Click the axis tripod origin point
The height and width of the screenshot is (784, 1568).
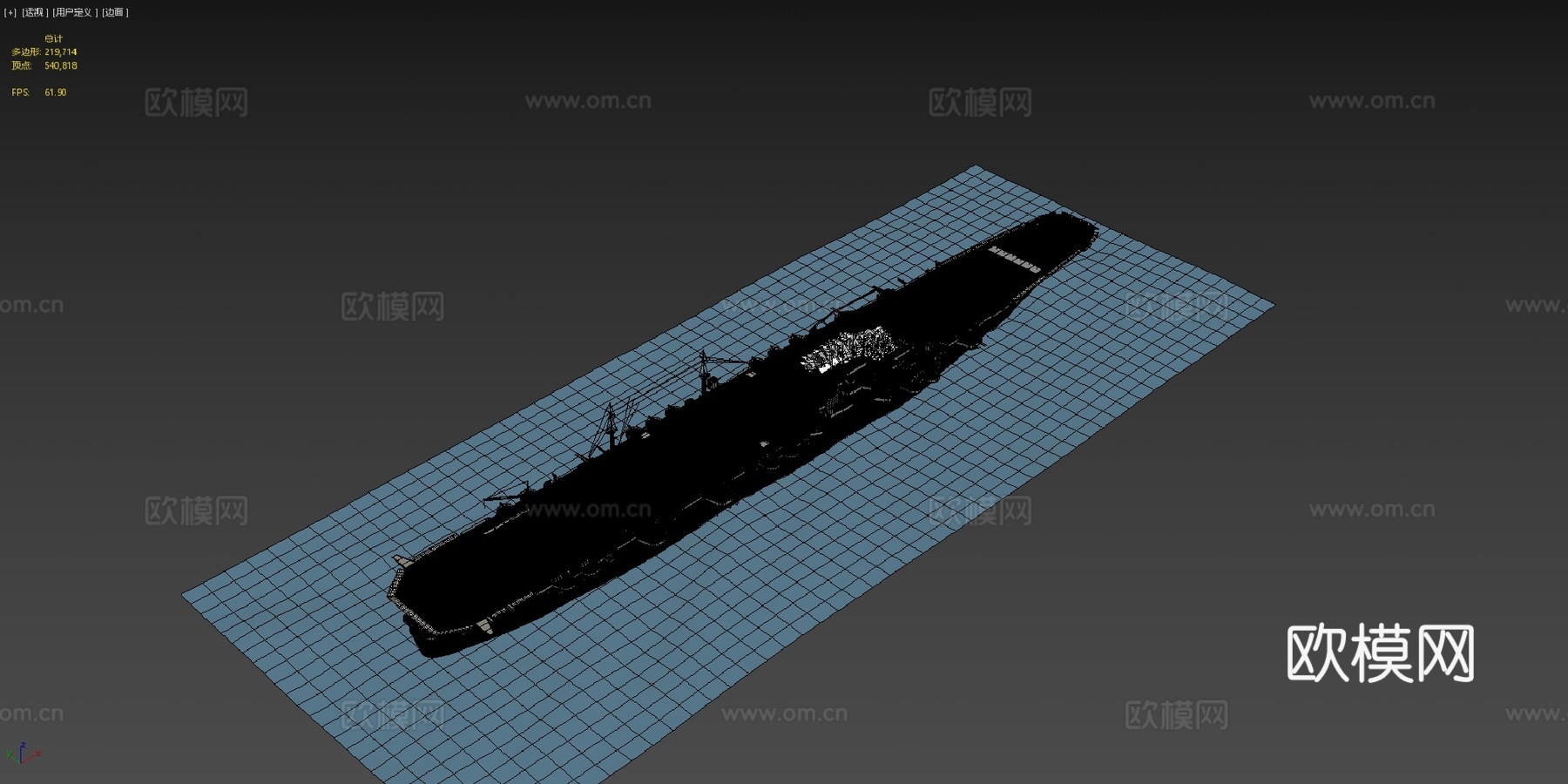click(x=22, y=762)
